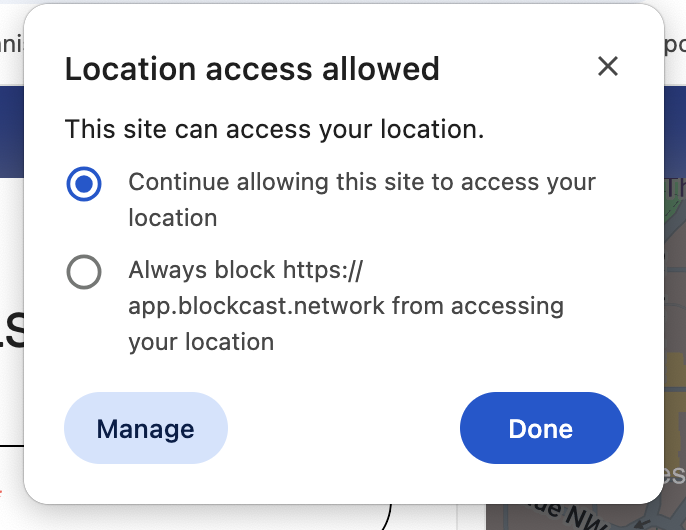Click the "Continue allowing this site" label text
The width and height of the screenshot is (686, 530).
[361, 182]
